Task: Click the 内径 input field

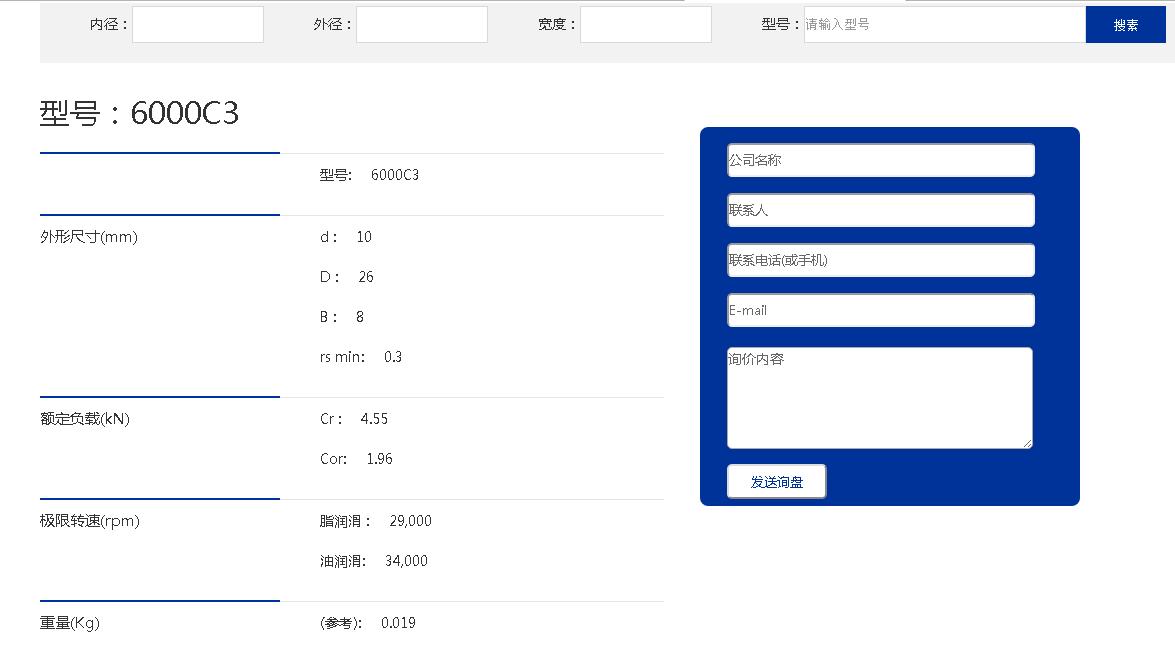Action: coord(198,25)
